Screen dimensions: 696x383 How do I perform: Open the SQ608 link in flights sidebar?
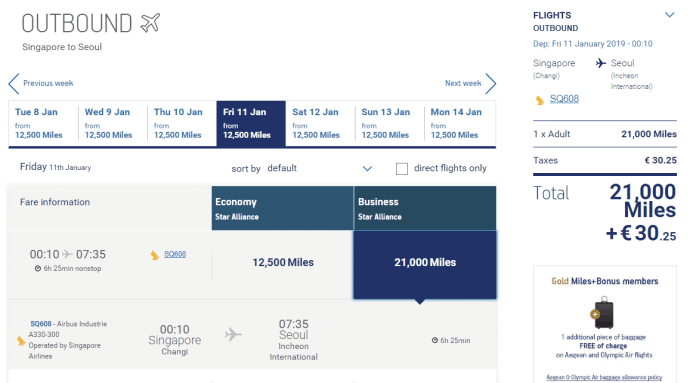564,99
